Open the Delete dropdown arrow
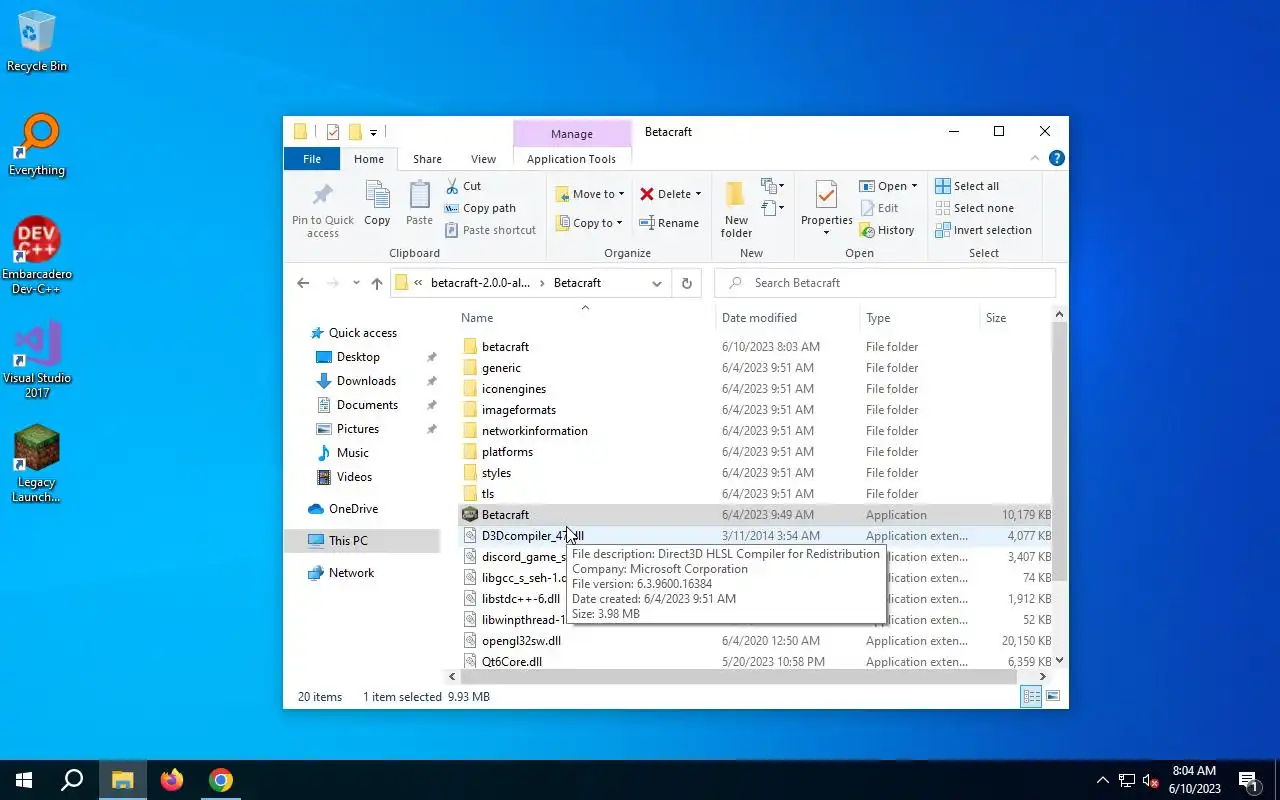The height and width of the screenshot is (800, 1280). [698, 194]
